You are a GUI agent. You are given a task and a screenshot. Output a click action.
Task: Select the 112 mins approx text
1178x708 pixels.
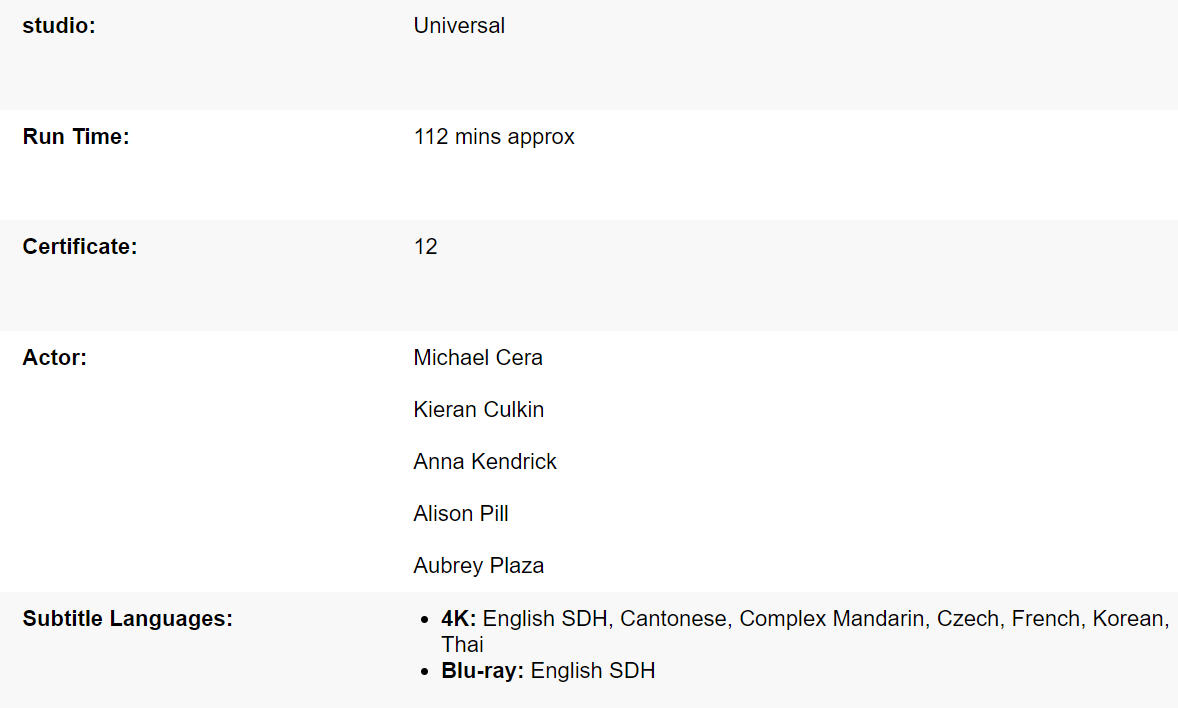pos(494,137)
